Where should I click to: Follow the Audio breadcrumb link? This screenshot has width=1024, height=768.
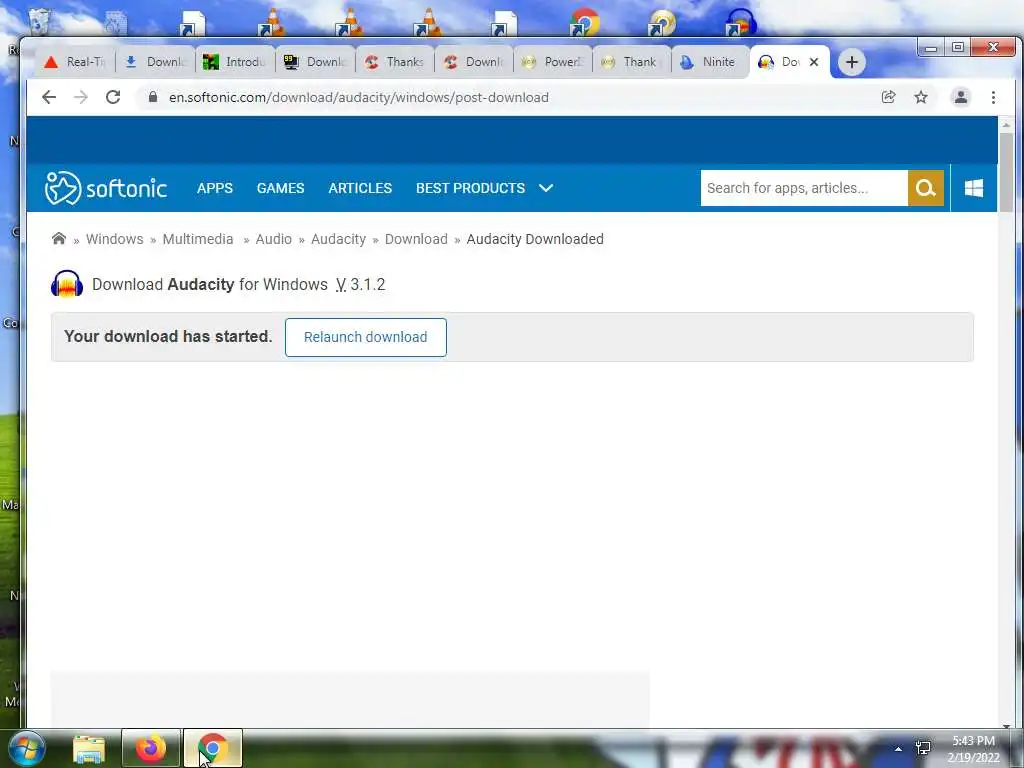[274, 239]
